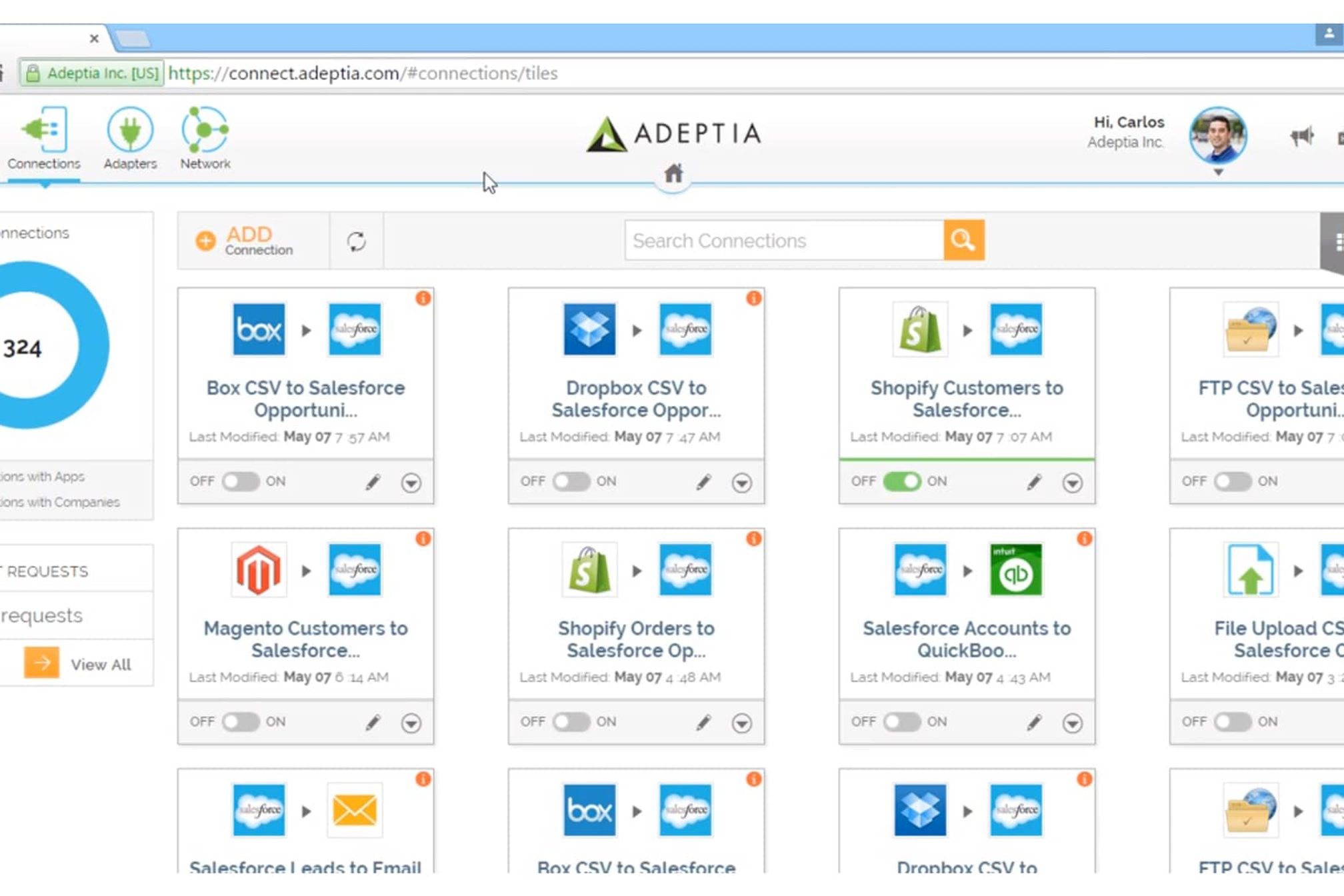Image resolution: width=1344 pixels, height=896 pixels.
Task: Click the orange search magnifier button
Action: 963,240
